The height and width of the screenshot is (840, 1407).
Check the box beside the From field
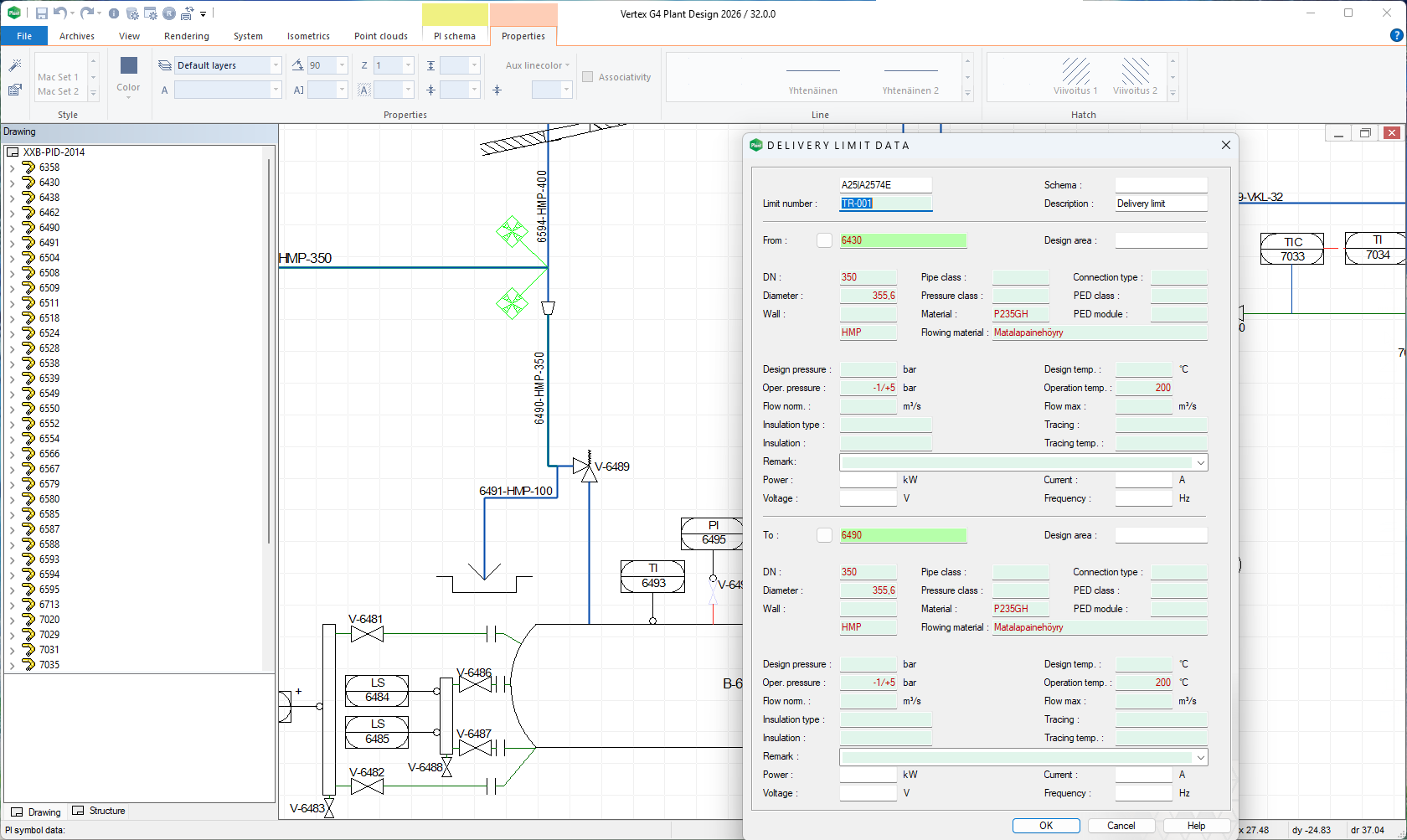[824, 240]
